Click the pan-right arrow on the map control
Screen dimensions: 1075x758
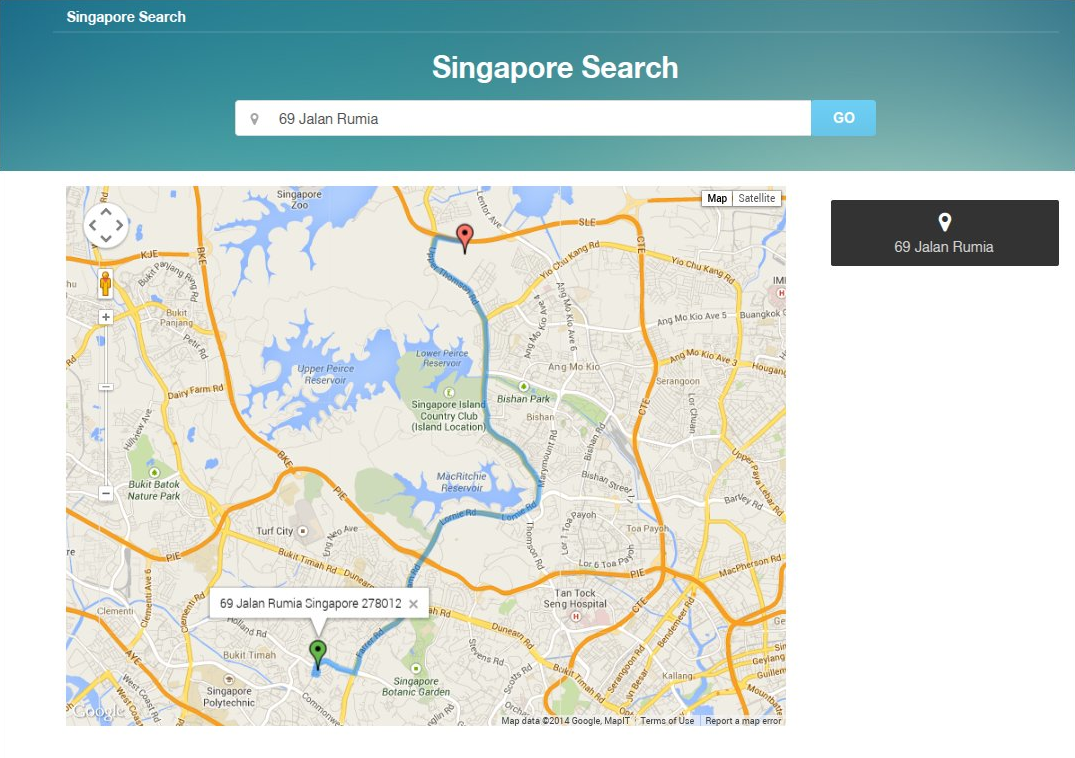(x=119, y=225)
